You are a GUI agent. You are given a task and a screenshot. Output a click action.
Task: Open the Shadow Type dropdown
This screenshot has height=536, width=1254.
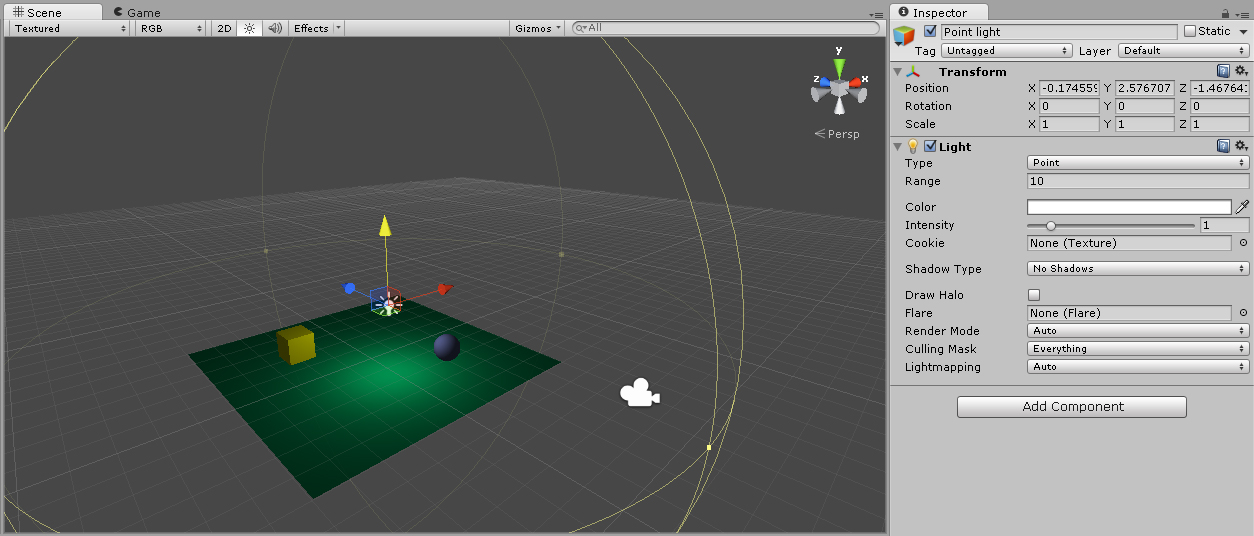pos(1138,268)
